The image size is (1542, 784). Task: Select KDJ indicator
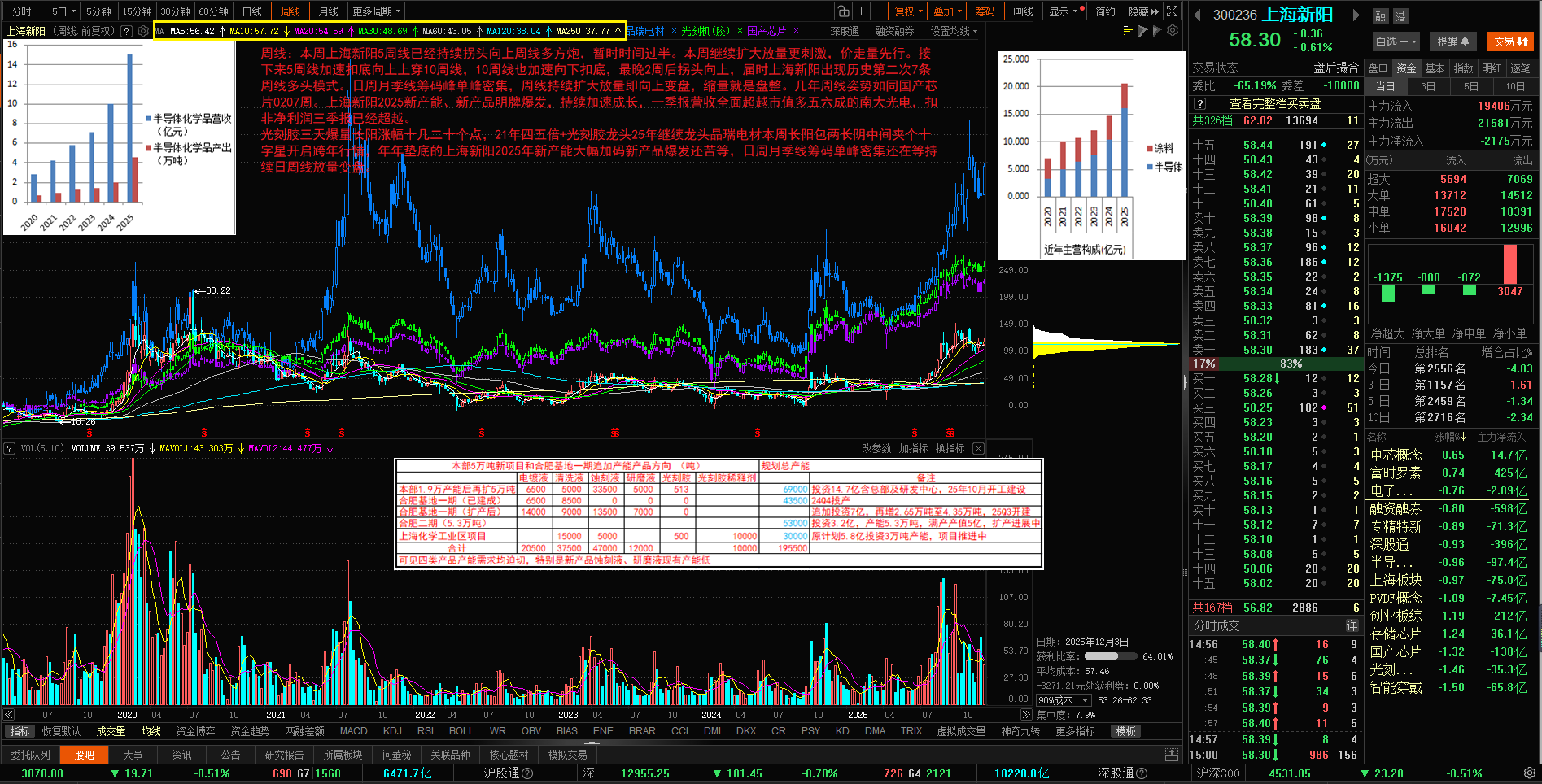[x=392, y=731]
